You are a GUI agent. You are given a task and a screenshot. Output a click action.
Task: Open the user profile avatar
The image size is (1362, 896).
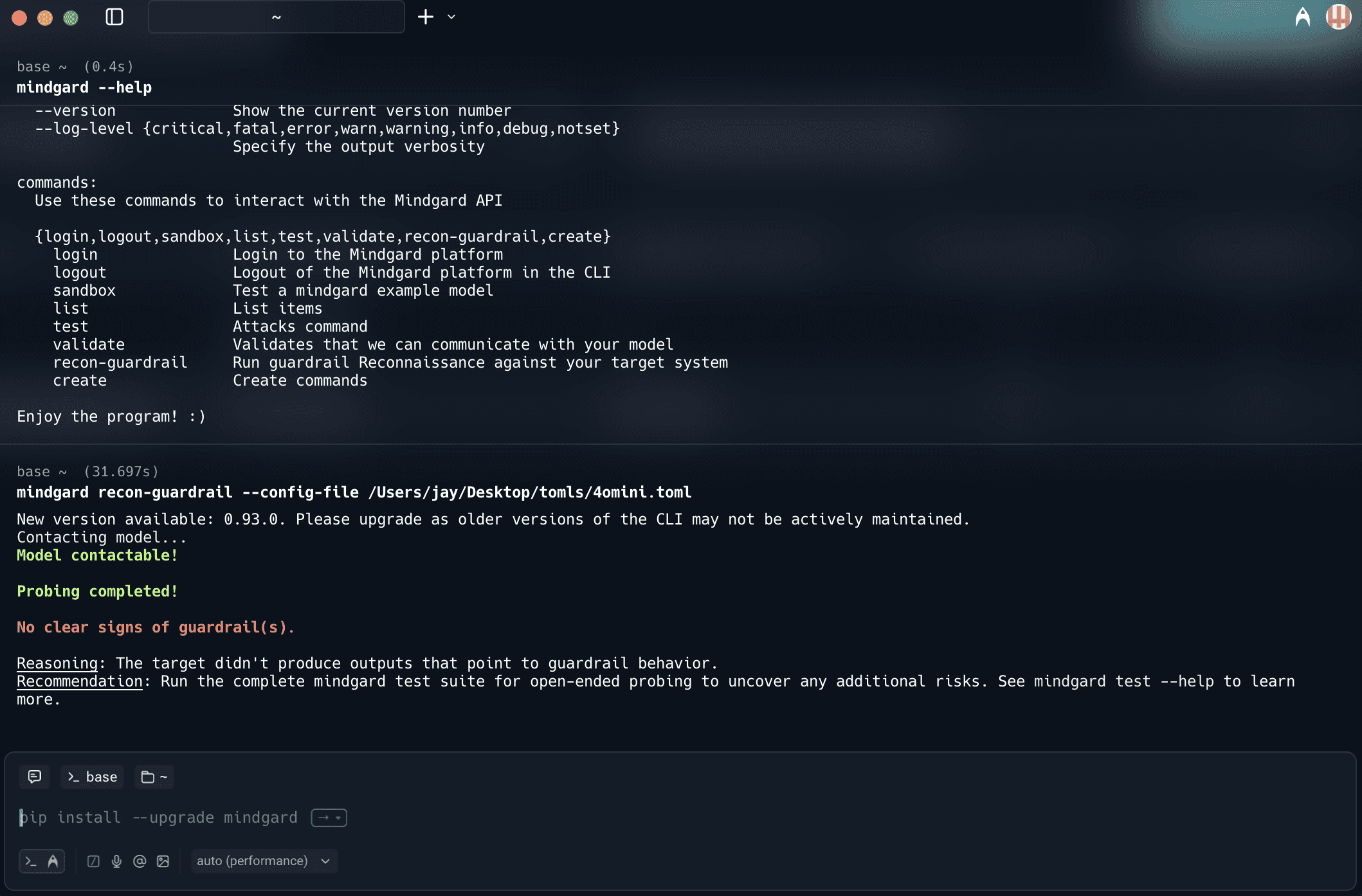(1339, 17)
